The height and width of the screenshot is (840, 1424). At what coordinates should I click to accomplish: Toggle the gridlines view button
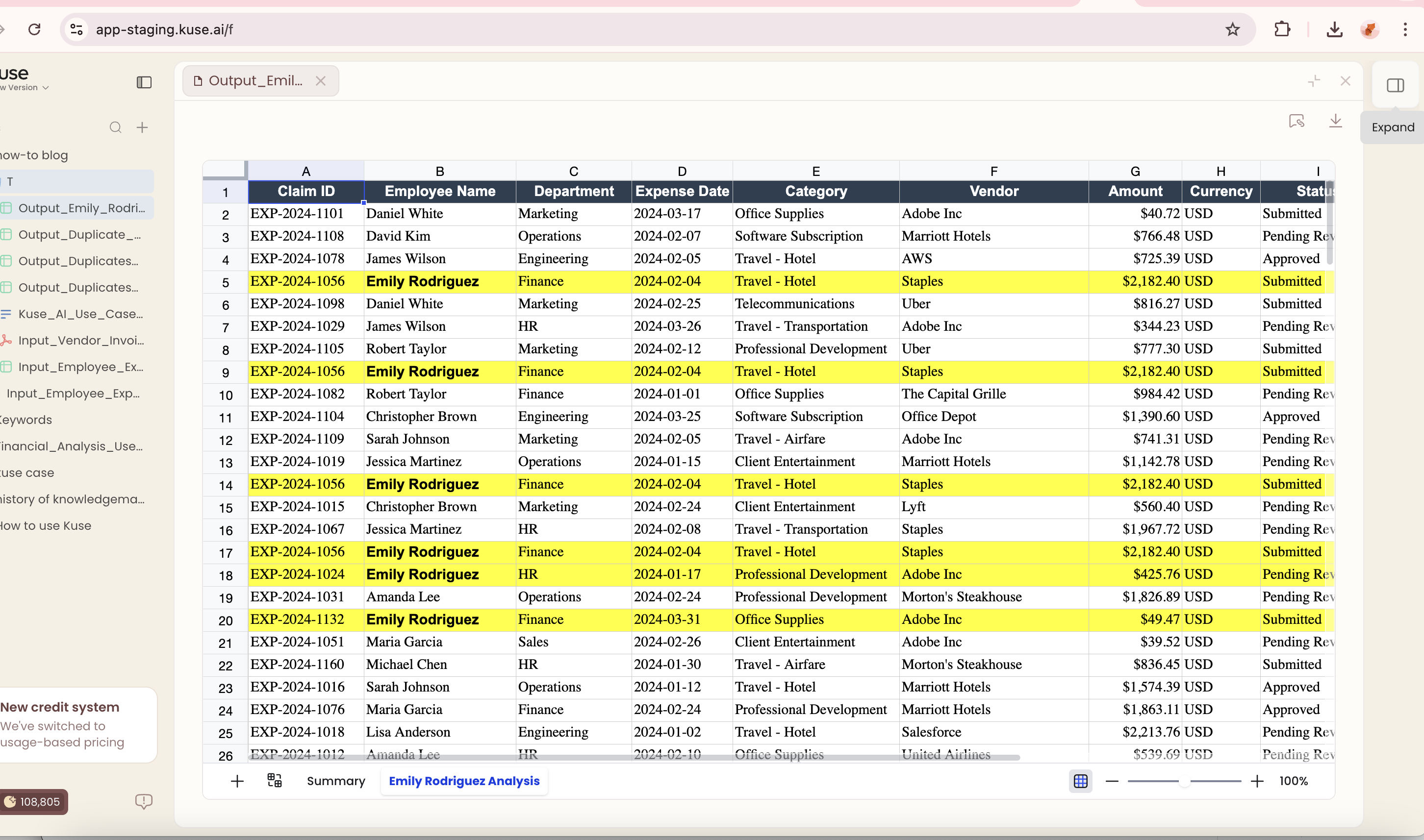[1080, 781]
